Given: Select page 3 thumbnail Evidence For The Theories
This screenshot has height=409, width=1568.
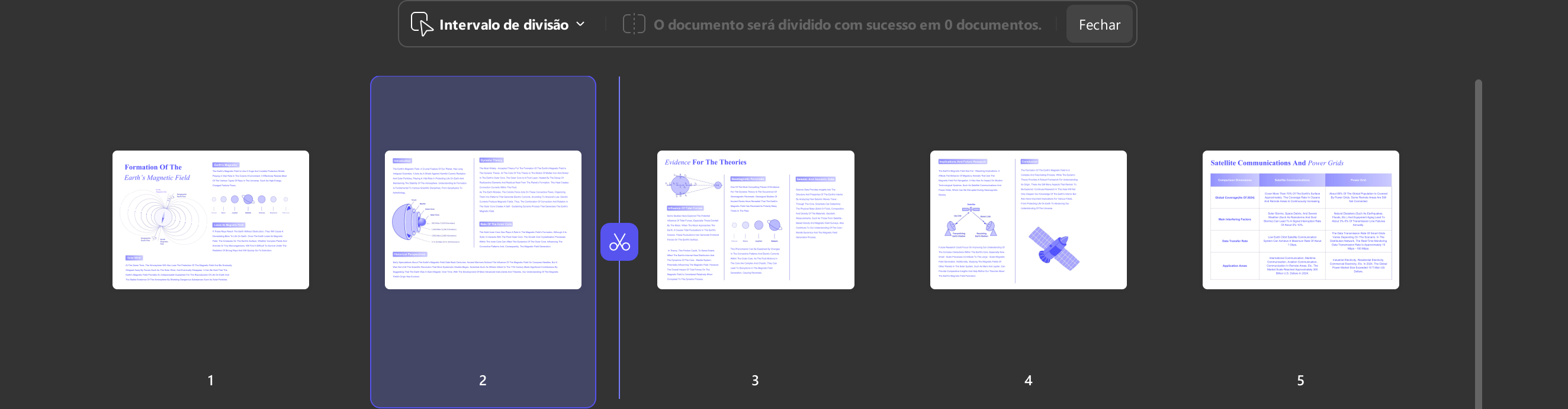Looking at the screenshot, I should click(756, 220).
